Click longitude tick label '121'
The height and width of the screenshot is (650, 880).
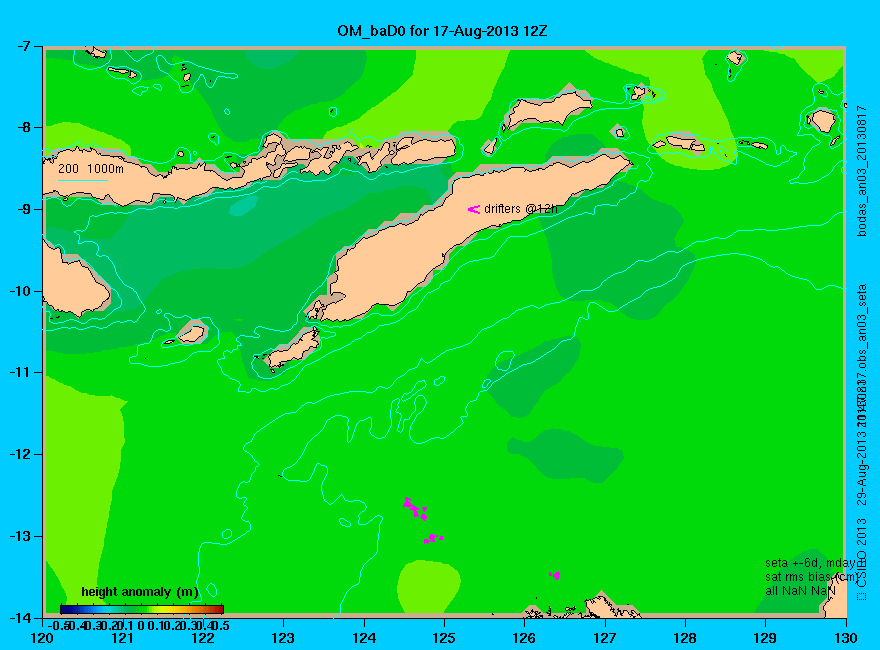(122, 638)
